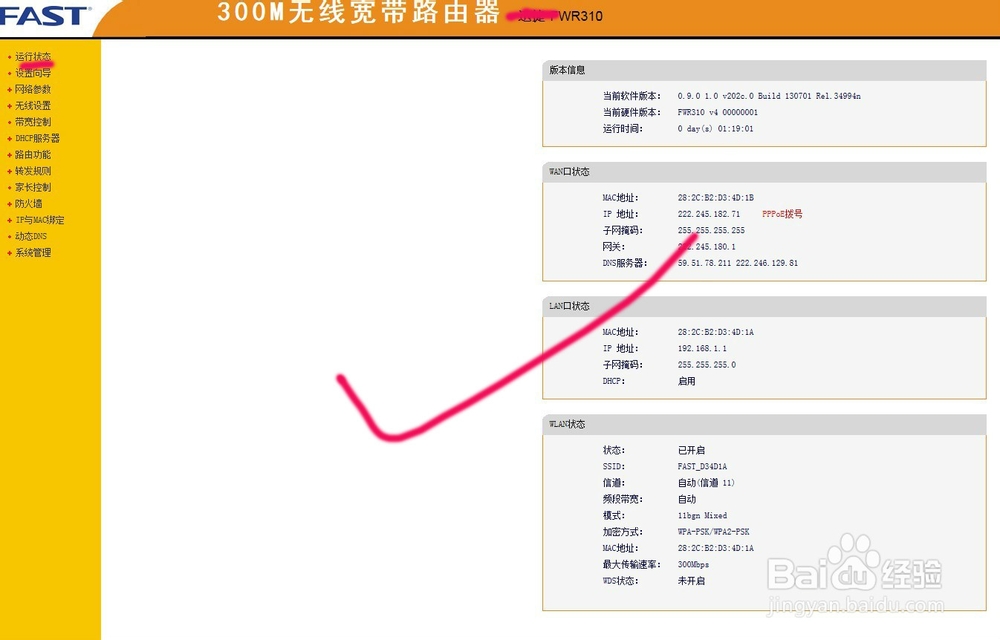Image resolution: width=1000 pixels, height=640 pixels.
Task: Select WAN subnet mask 255.255.255.255
Action: pyautogui.click(x=711, y=230)
